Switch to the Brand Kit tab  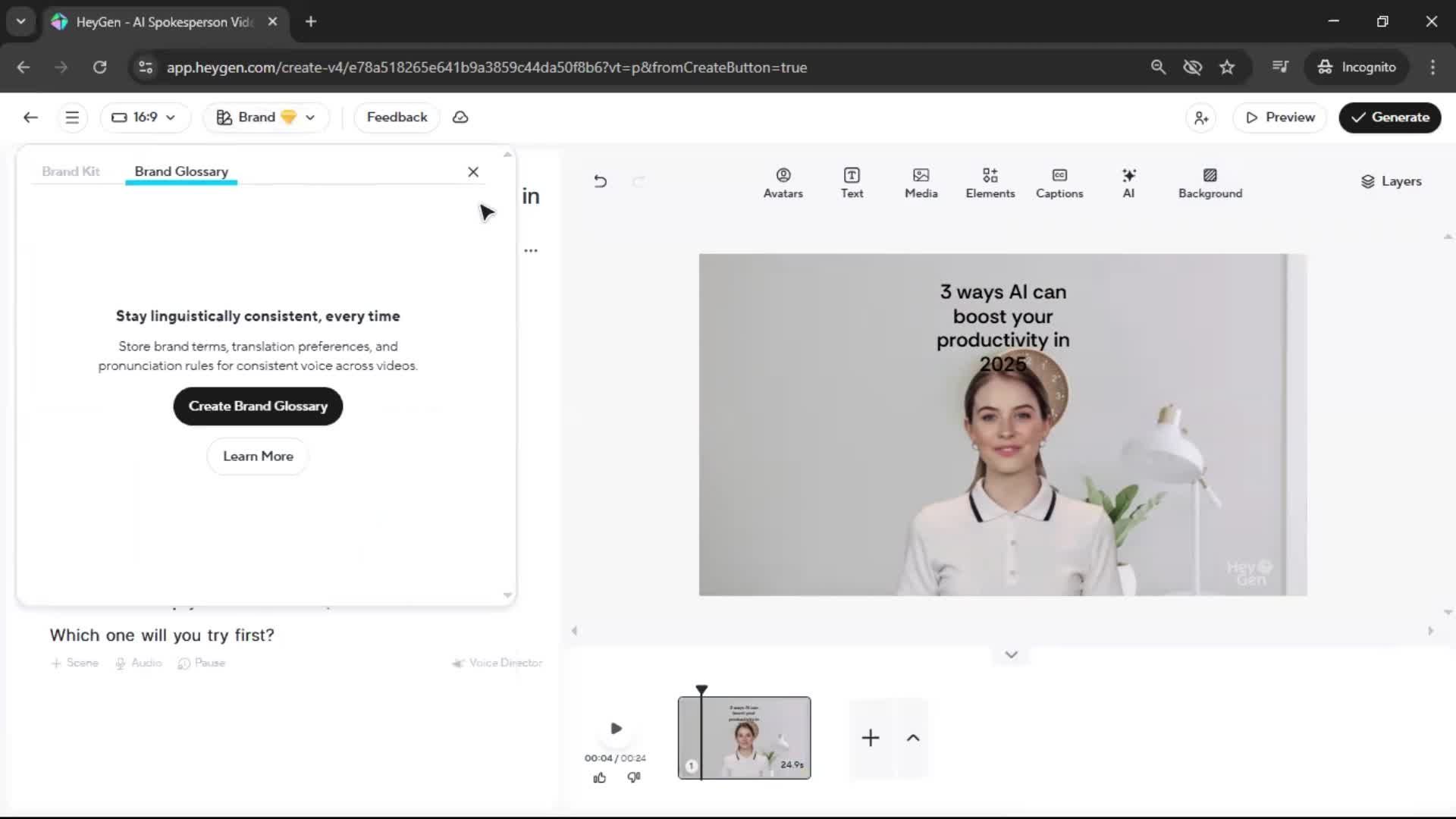click(71, 171)
